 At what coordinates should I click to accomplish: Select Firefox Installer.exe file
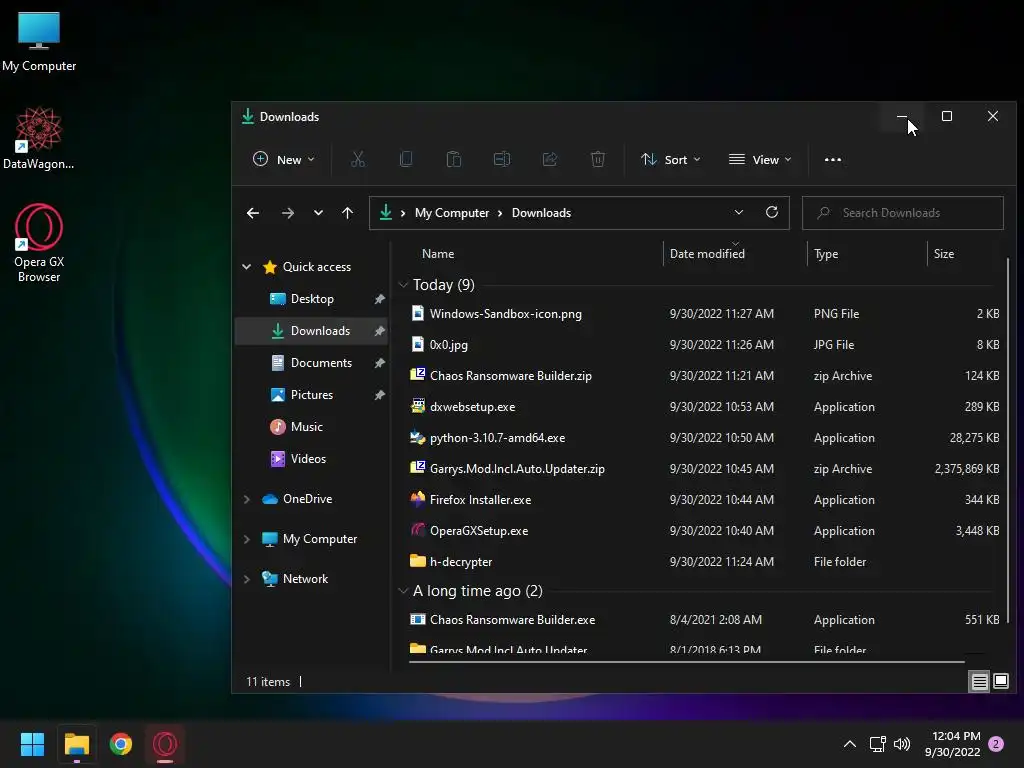coord(703,500)
